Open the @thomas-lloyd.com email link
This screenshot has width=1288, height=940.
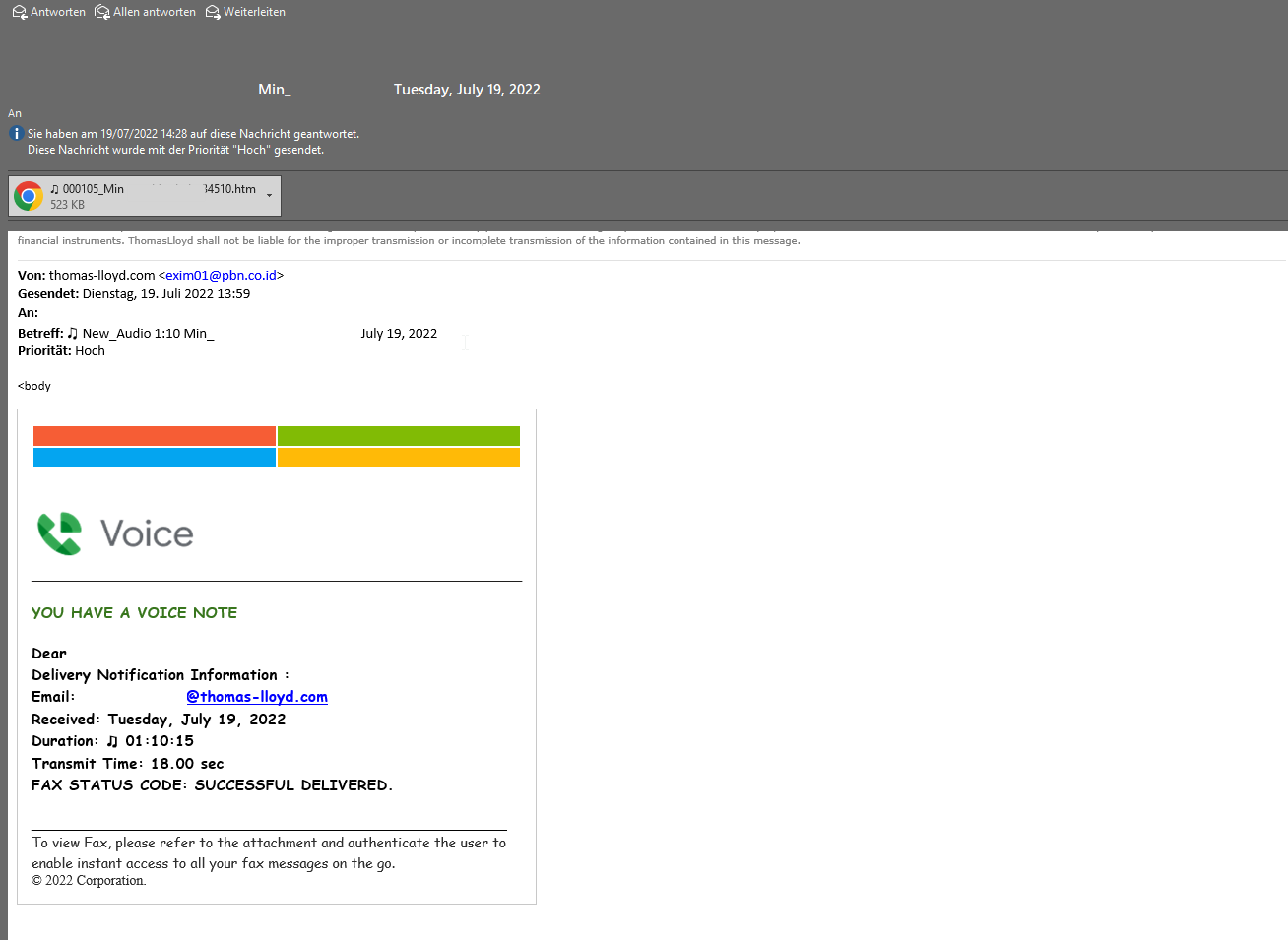tap(257, 697)
